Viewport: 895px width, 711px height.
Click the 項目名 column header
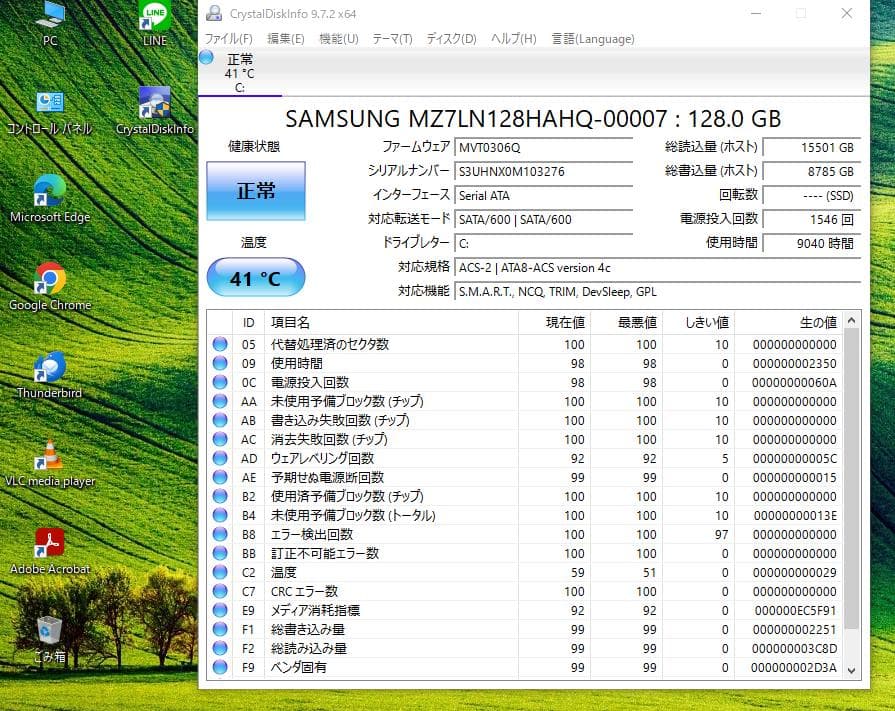[392, 323]
